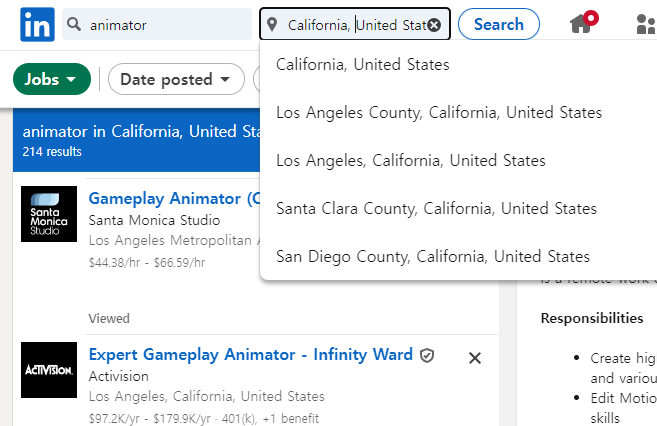Click Los Angeles Metropolitan location text
The width and height of the screenshot is (657, 426).
(x=174, y=240)
